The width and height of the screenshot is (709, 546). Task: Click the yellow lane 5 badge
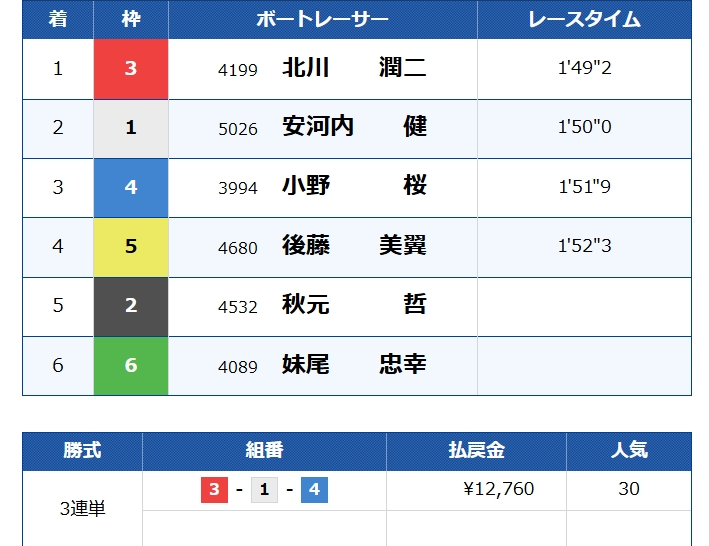coord(131,246)
